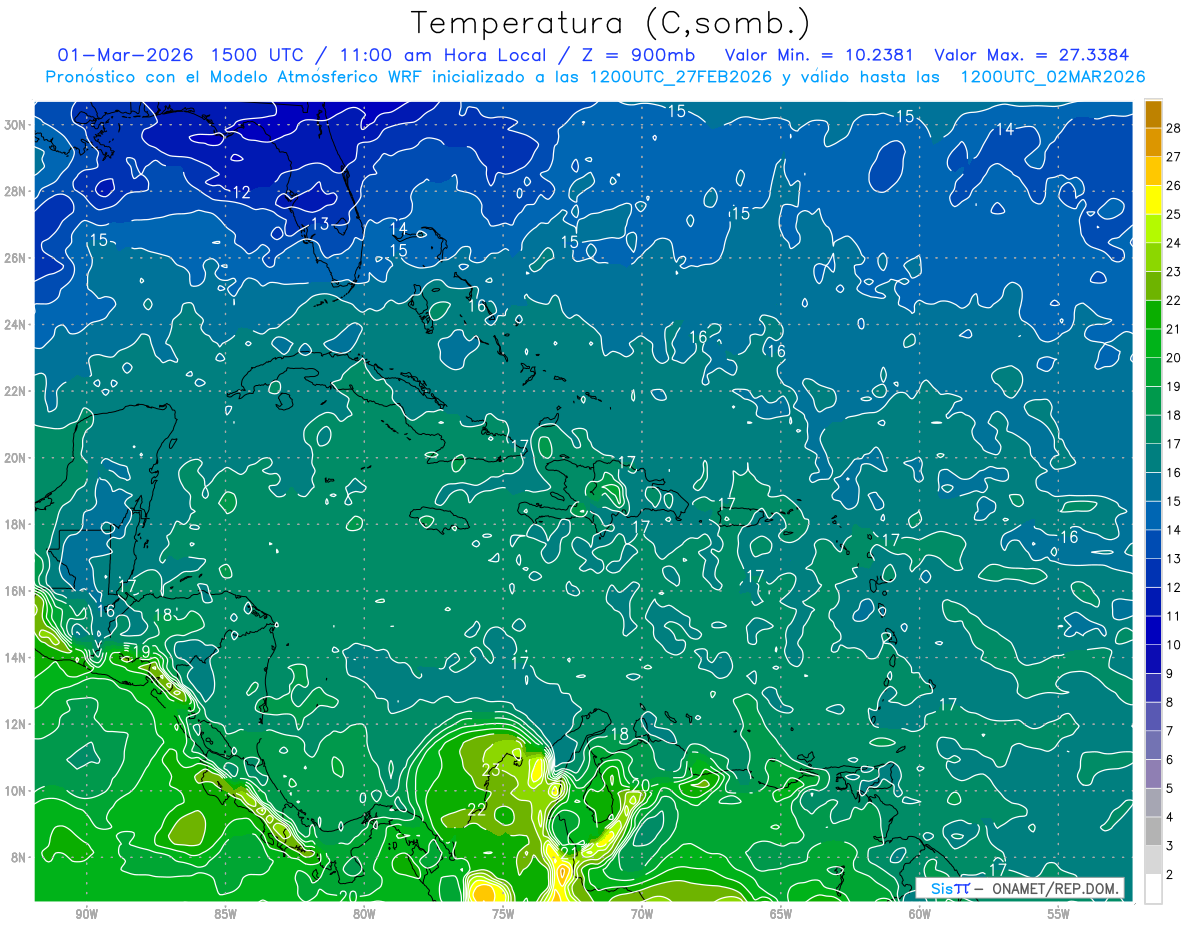1200x927 pixels.
Task: Click the legend label "25"
Action: coord(1174,214)
